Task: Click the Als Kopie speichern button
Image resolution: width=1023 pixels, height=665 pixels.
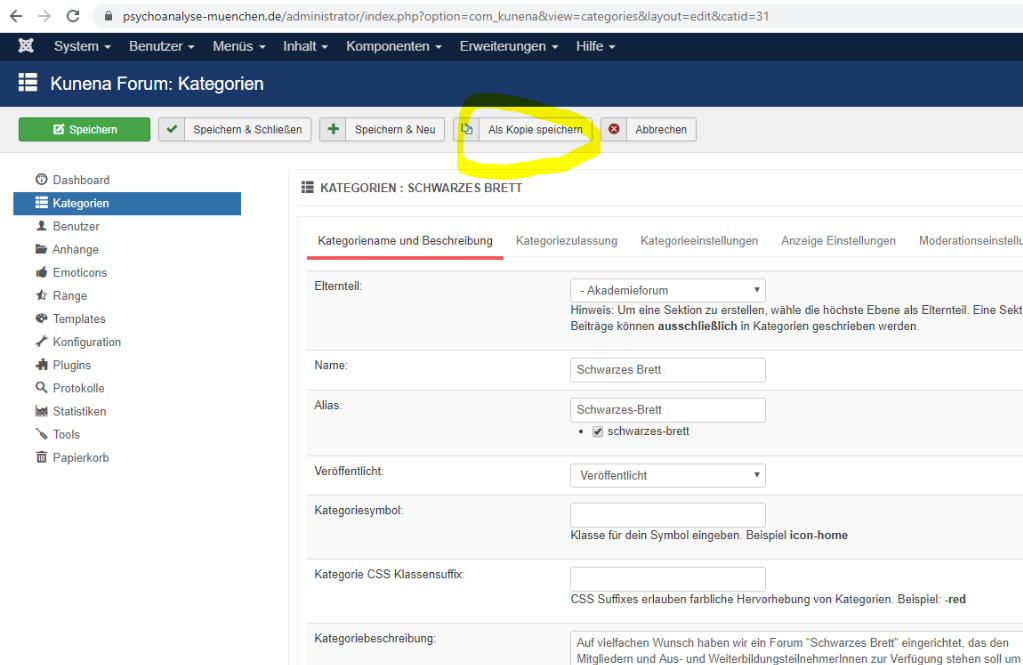Action: (x=524, y=130)
